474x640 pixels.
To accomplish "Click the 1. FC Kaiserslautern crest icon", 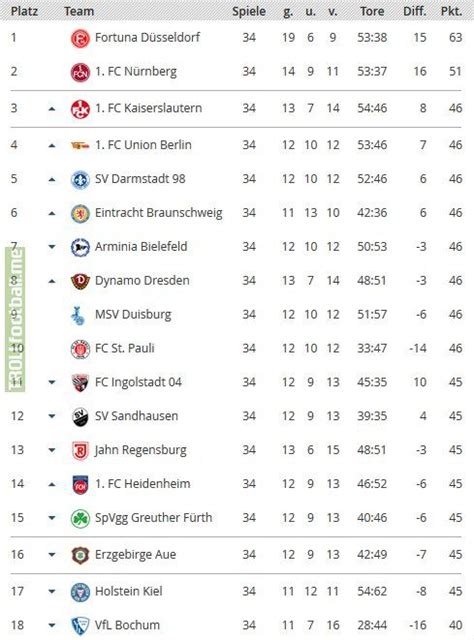I will (x=80, y=109).
